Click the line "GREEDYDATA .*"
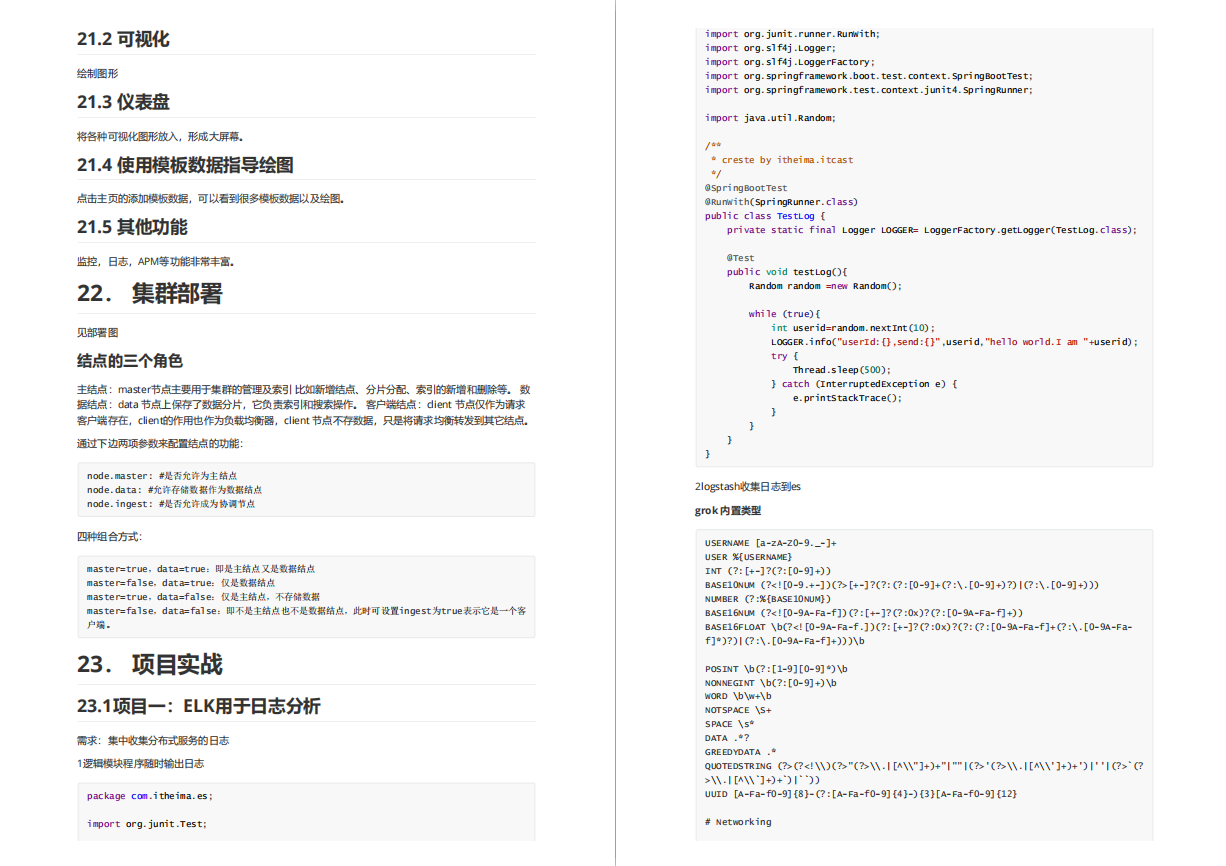 coord(741,753)
